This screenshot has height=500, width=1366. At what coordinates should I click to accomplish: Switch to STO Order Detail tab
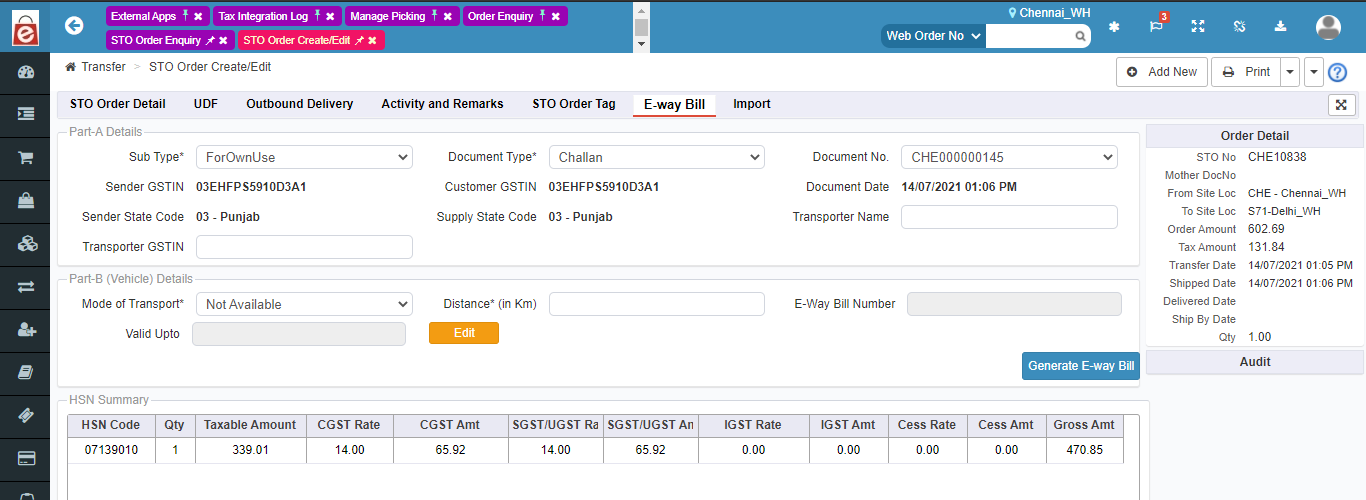pyautogui.click(x=118, y=104)
